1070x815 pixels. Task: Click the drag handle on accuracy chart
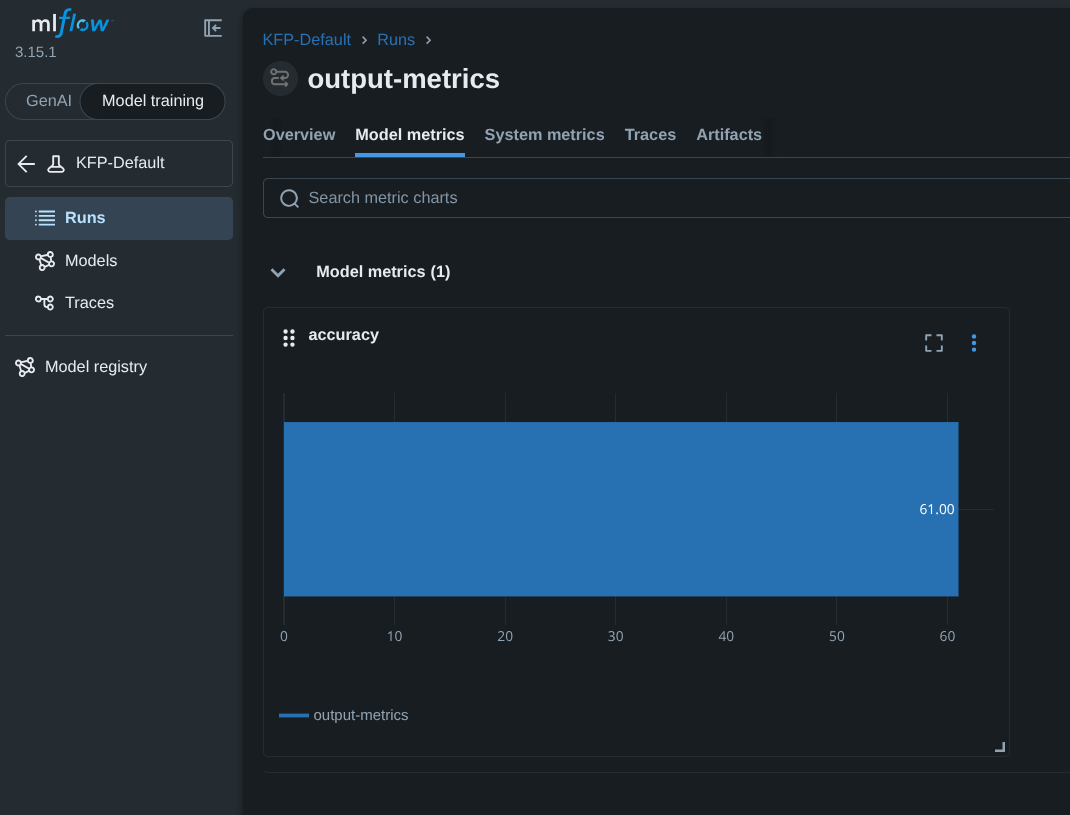pyautogui.click(x=289, y=338)
